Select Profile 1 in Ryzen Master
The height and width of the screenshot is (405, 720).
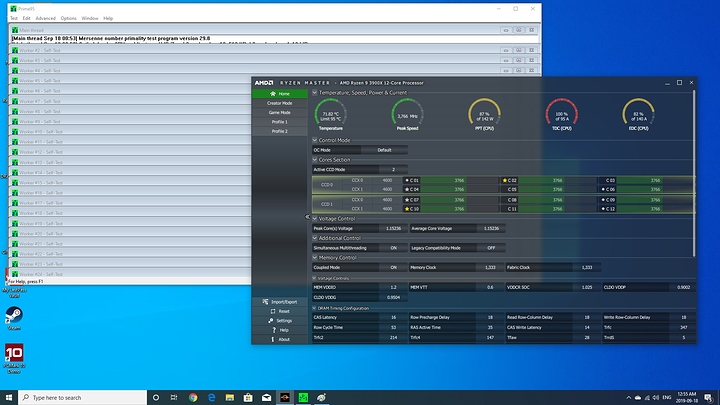pyautogui.click(x=280, y=122)
